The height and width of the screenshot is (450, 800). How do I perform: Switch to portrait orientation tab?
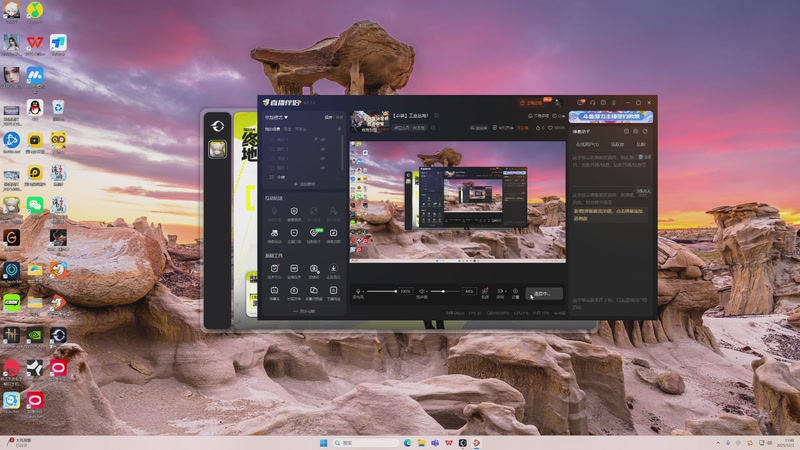pos(339,117)
